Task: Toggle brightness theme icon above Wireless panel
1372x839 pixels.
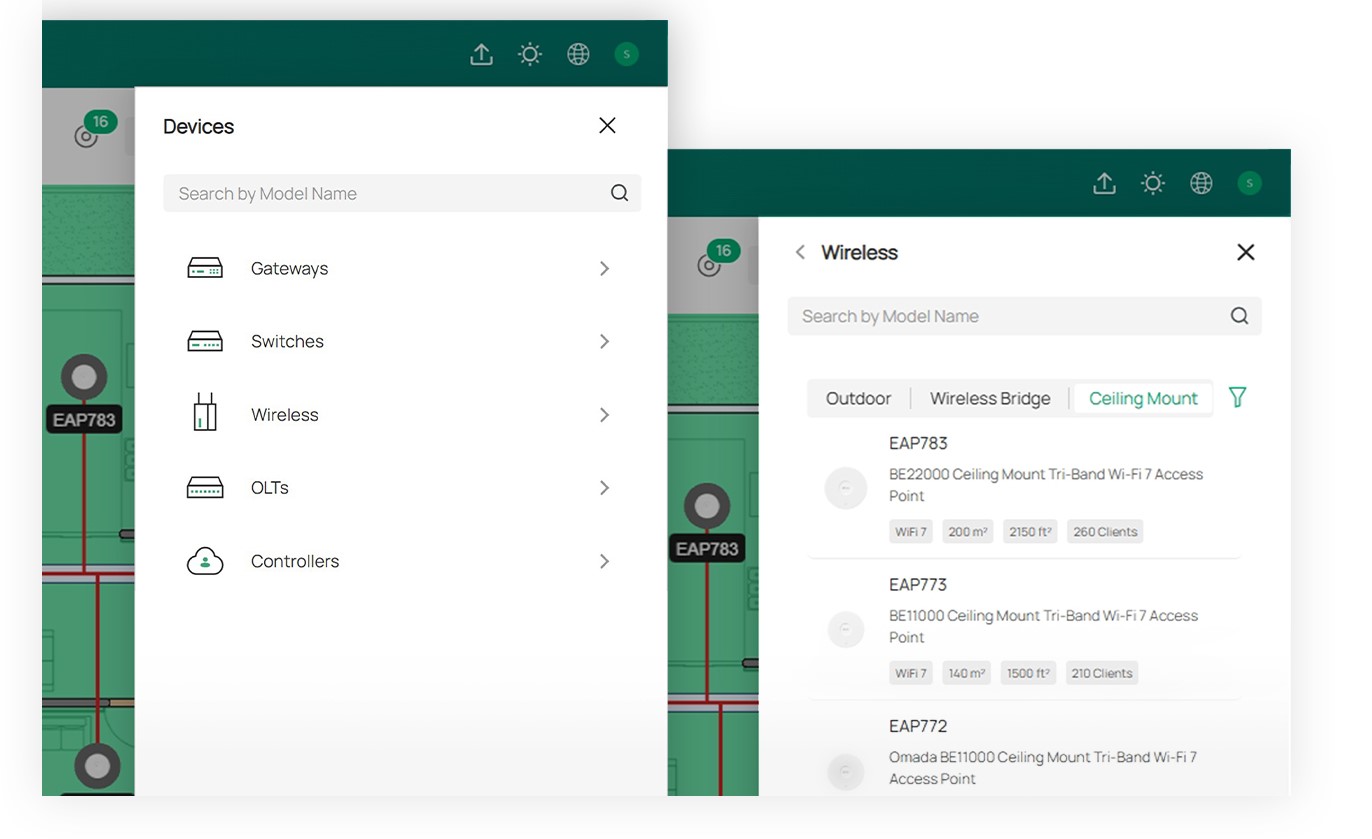Action: [1153, 183]
